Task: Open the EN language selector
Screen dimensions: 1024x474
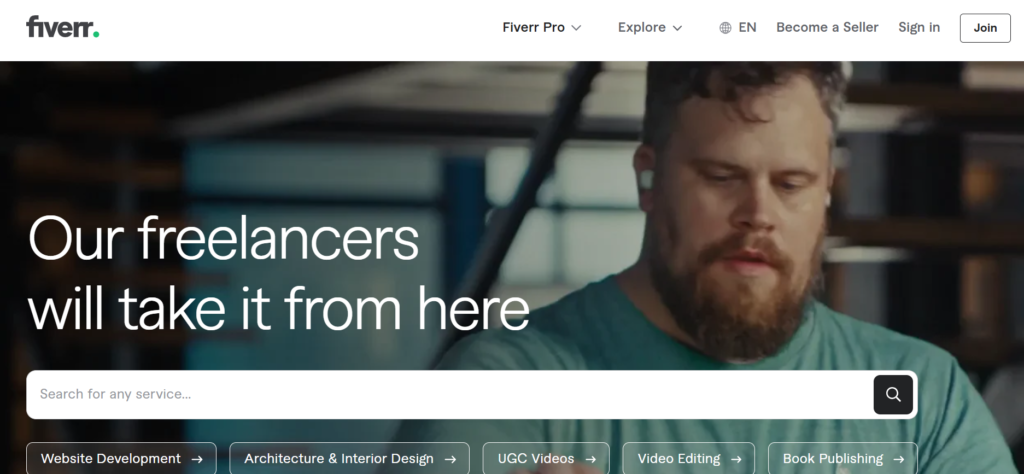Action: (x=738, y=27)
